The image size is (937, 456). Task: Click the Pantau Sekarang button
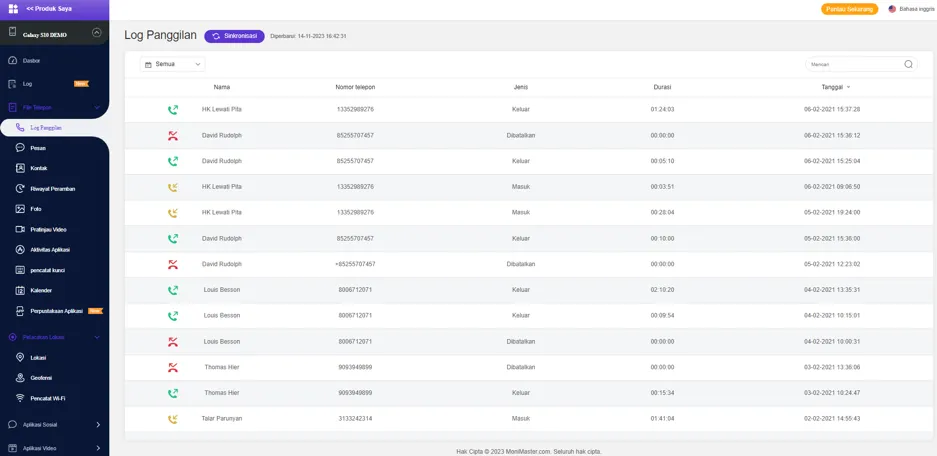[x=849, y=9]
